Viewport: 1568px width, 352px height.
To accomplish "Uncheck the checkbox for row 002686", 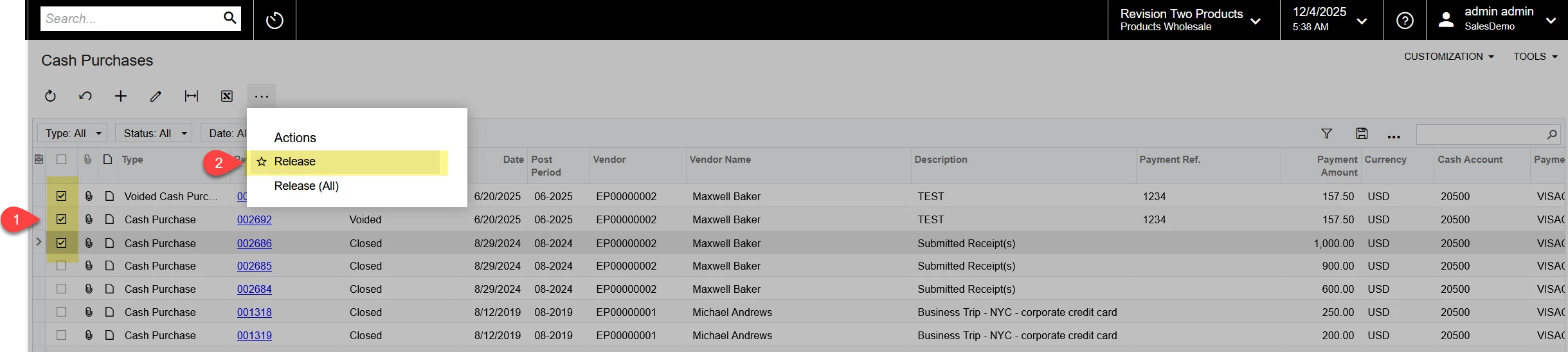I will [x=61, y=243].
